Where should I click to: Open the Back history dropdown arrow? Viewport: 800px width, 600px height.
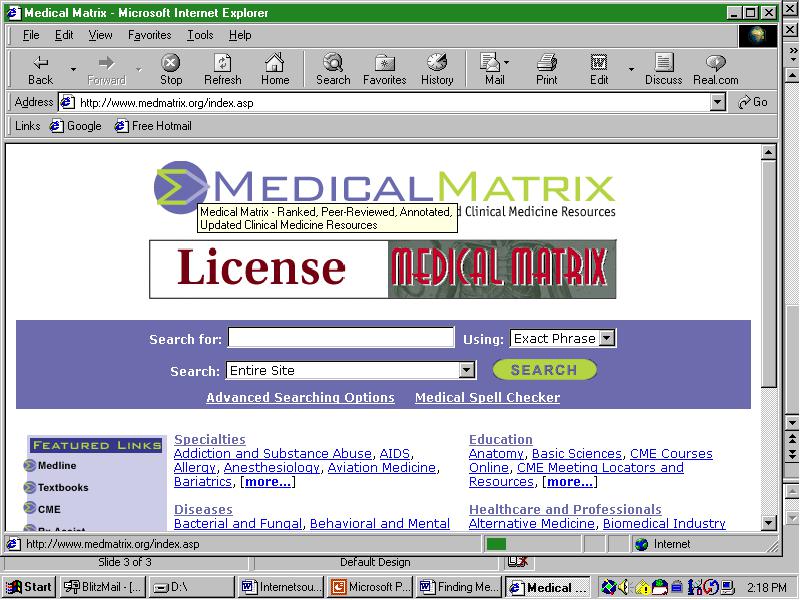(73, 69)
